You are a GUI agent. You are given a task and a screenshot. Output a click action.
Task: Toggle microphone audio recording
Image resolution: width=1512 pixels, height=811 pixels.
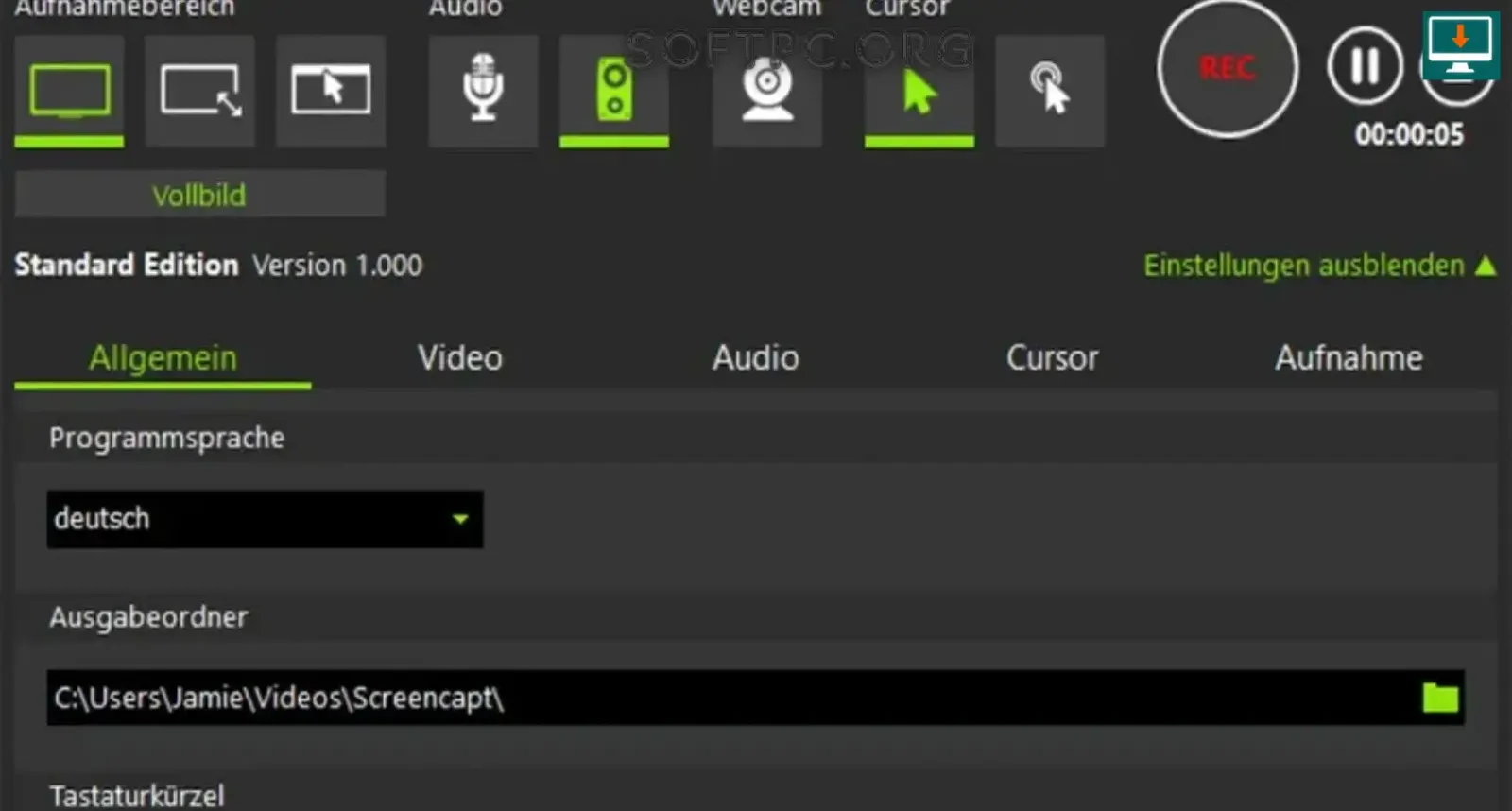pyautogui.click(x=483, y=92)
